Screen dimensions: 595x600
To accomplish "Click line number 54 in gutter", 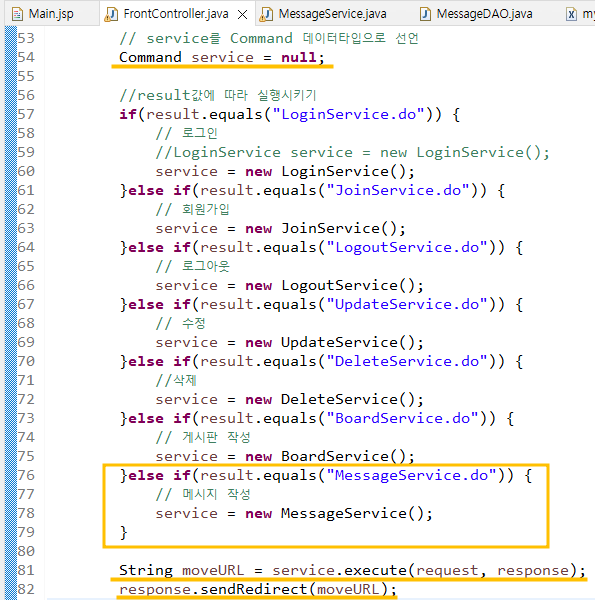I will pos(26,57).
